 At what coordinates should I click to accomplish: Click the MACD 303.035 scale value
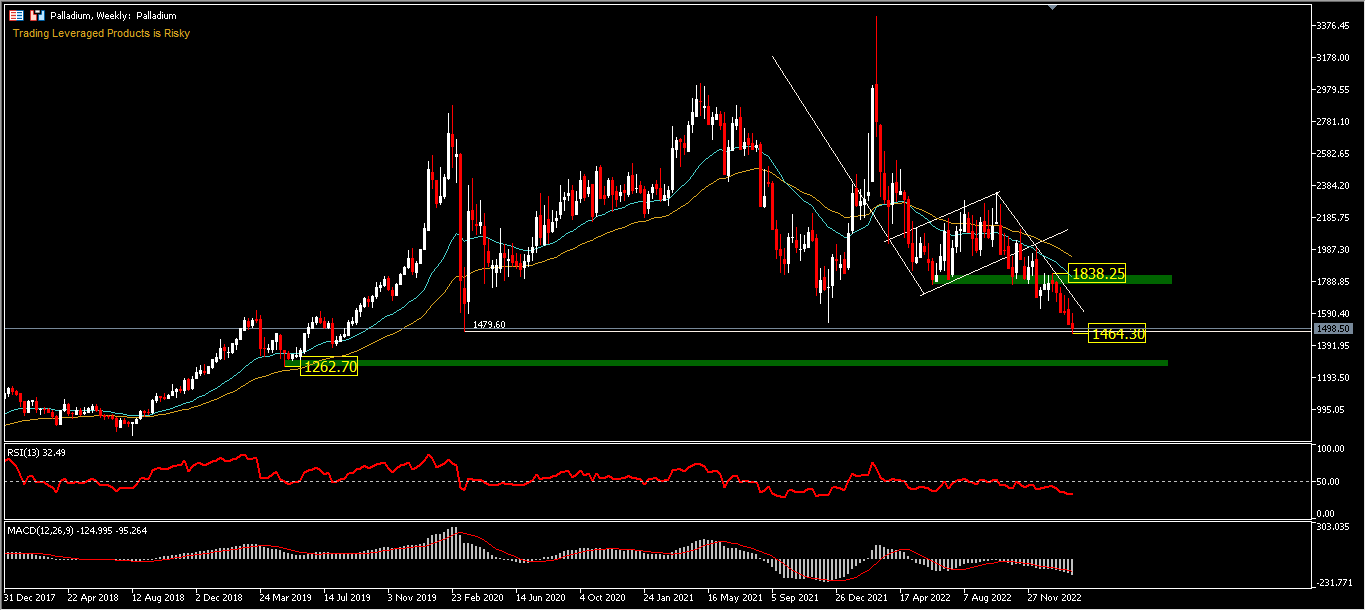pyautogui.click(x=1334, y=526)
